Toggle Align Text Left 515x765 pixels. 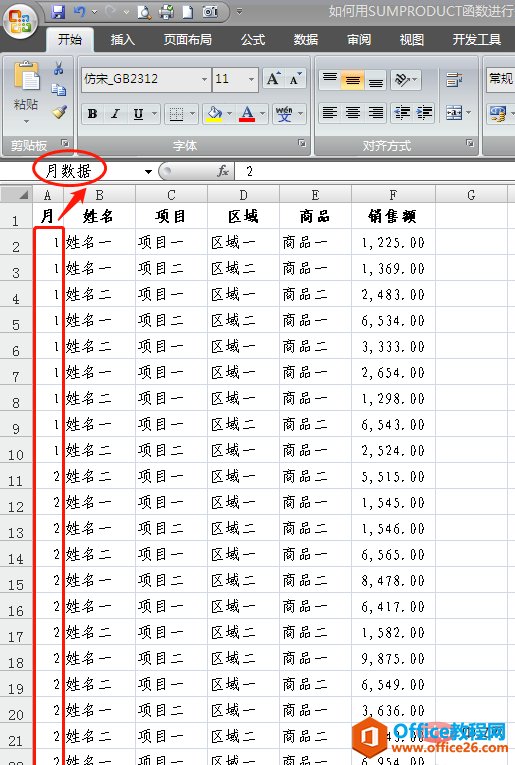[330, 113]
